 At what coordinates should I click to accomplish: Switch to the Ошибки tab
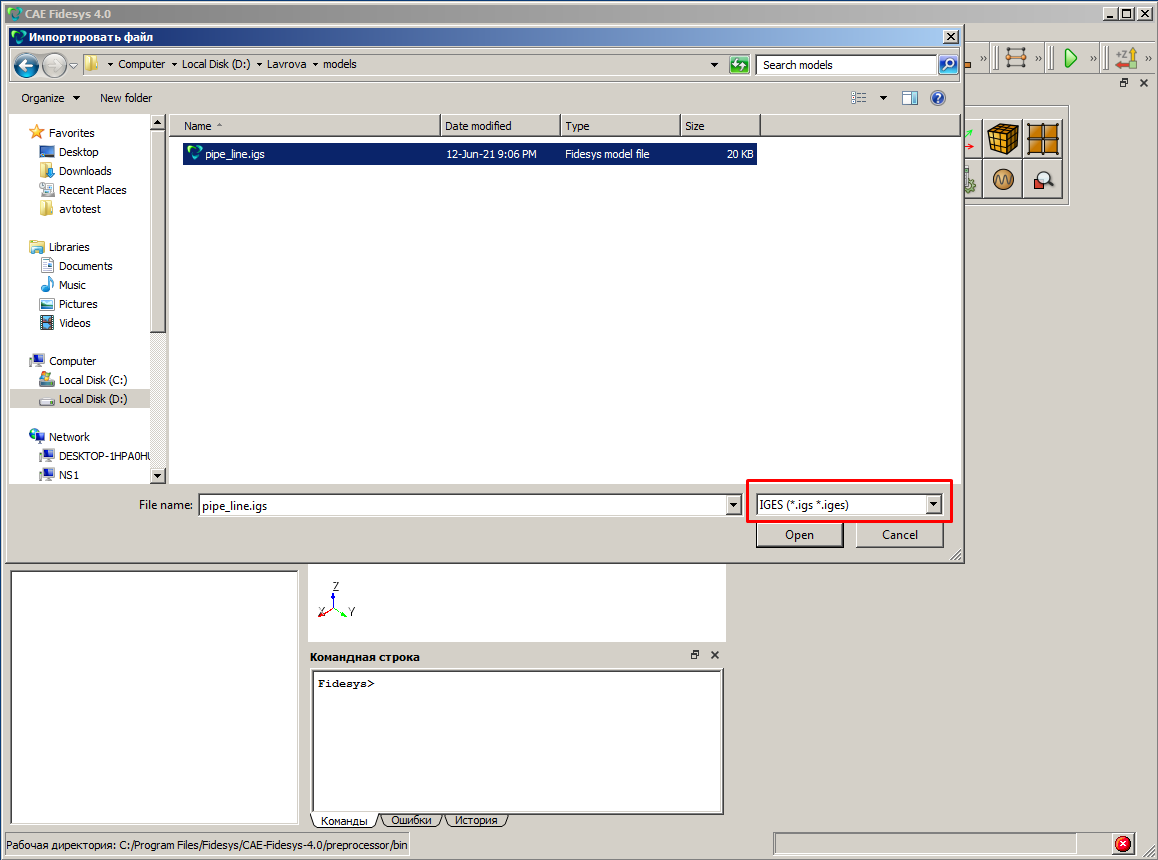(411, 820)
